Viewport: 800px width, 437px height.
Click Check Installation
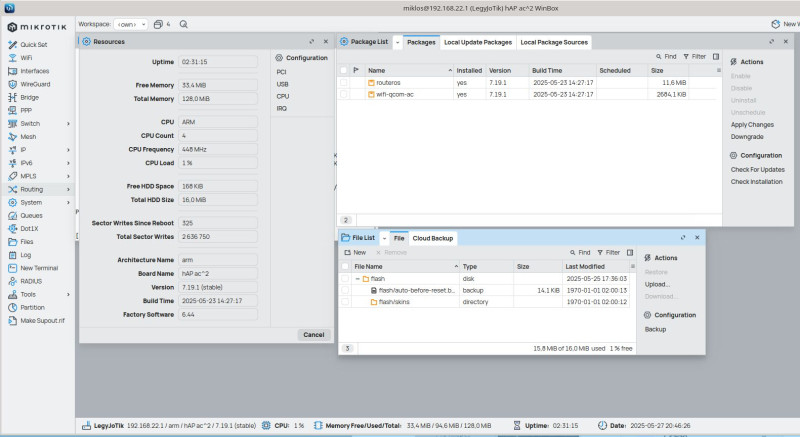756,182
